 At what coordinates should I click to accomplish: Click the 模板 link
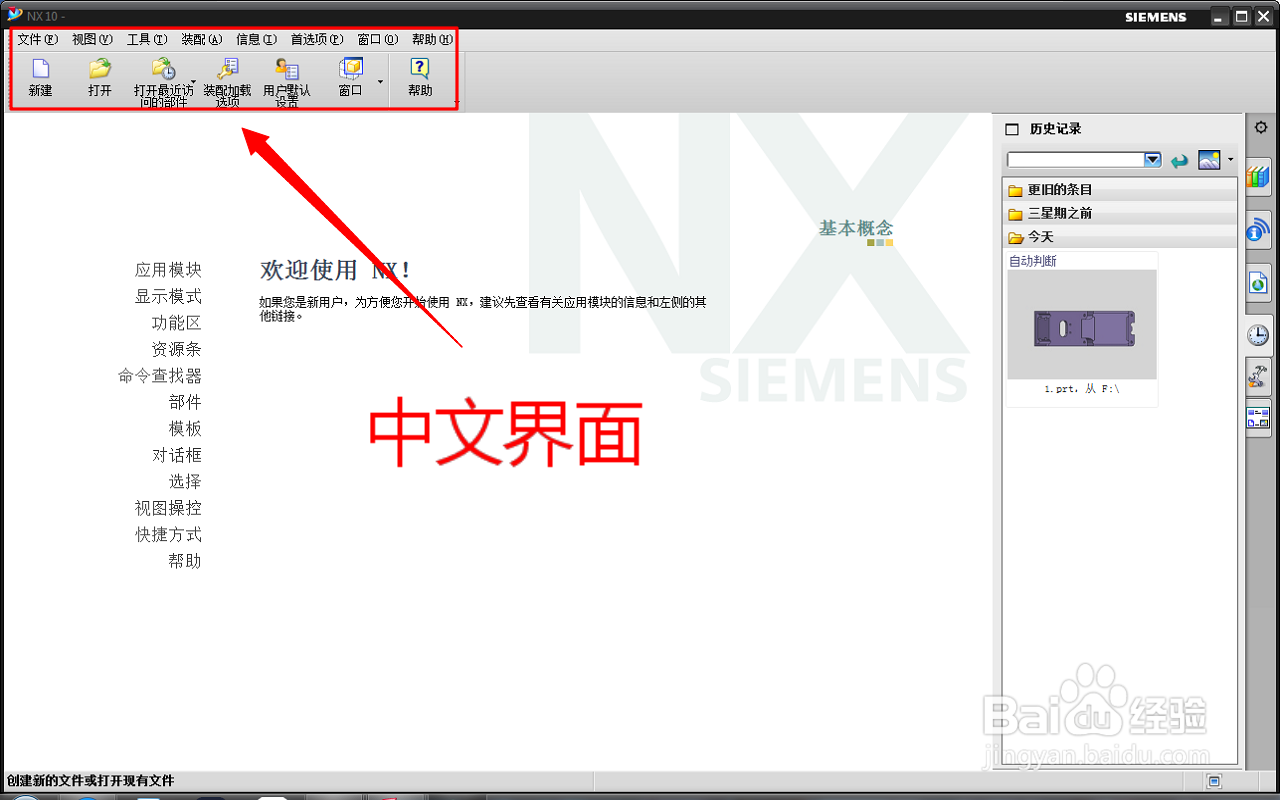click(185, 428)
